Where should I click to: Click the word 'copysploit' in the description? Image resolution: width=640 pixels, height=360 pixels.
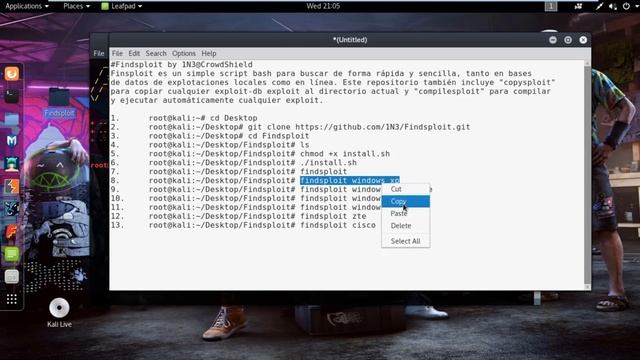(527, 82)
